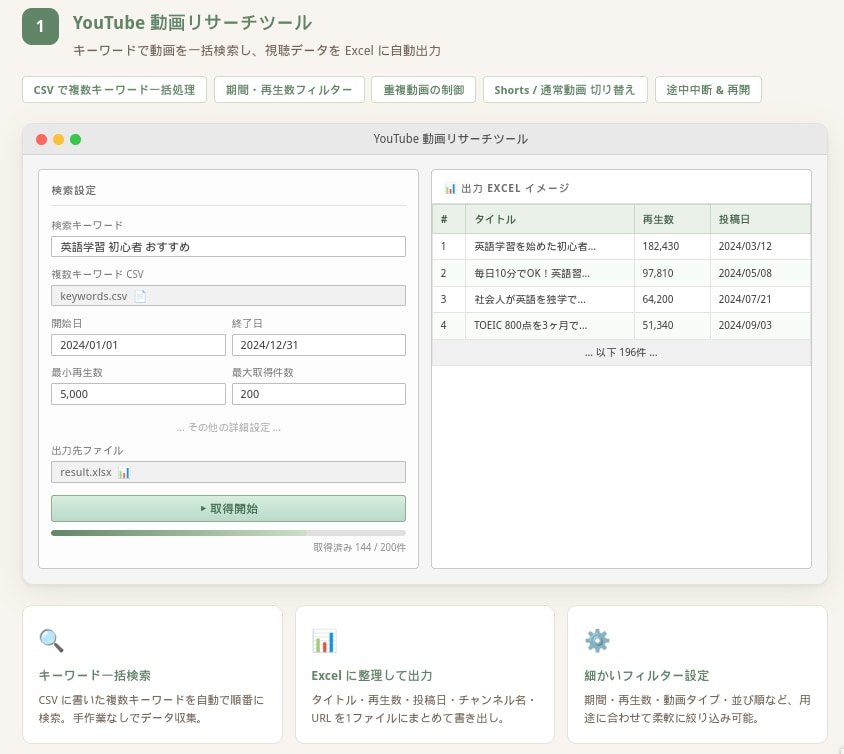
Task: Click the YouTube 動画リサーチツール page heading
Action: pos(192,23)
